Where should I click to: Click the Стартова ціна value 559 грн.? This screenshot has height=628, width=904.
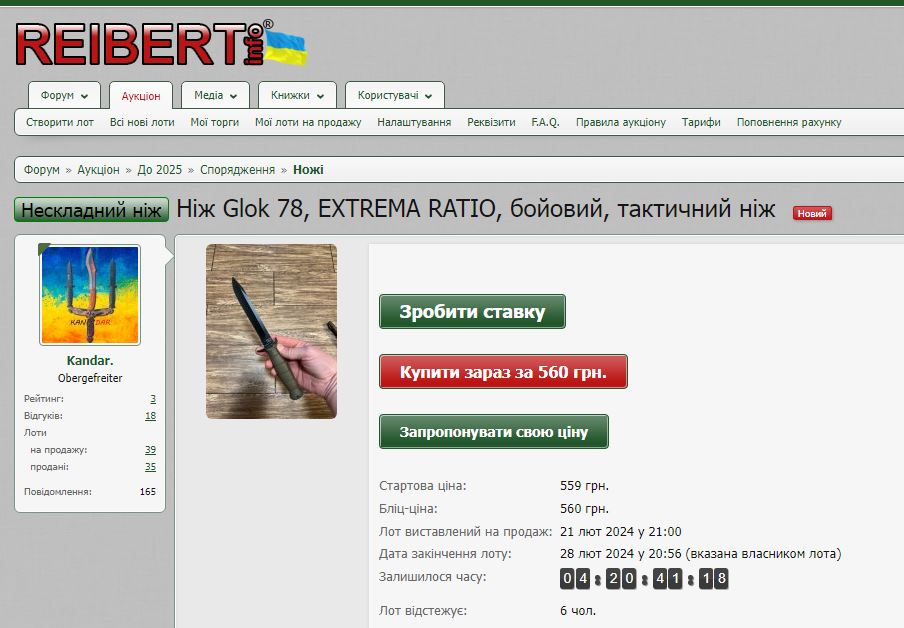click(x=585, y=486)
